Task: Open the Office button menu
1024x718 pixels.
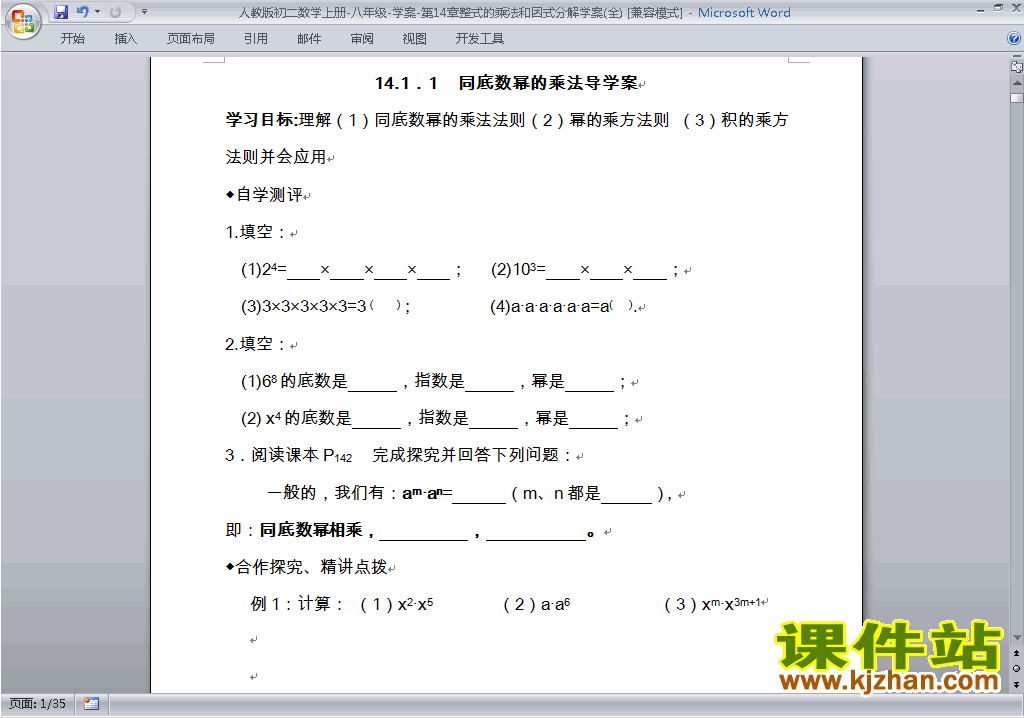Action: point(23,22)
